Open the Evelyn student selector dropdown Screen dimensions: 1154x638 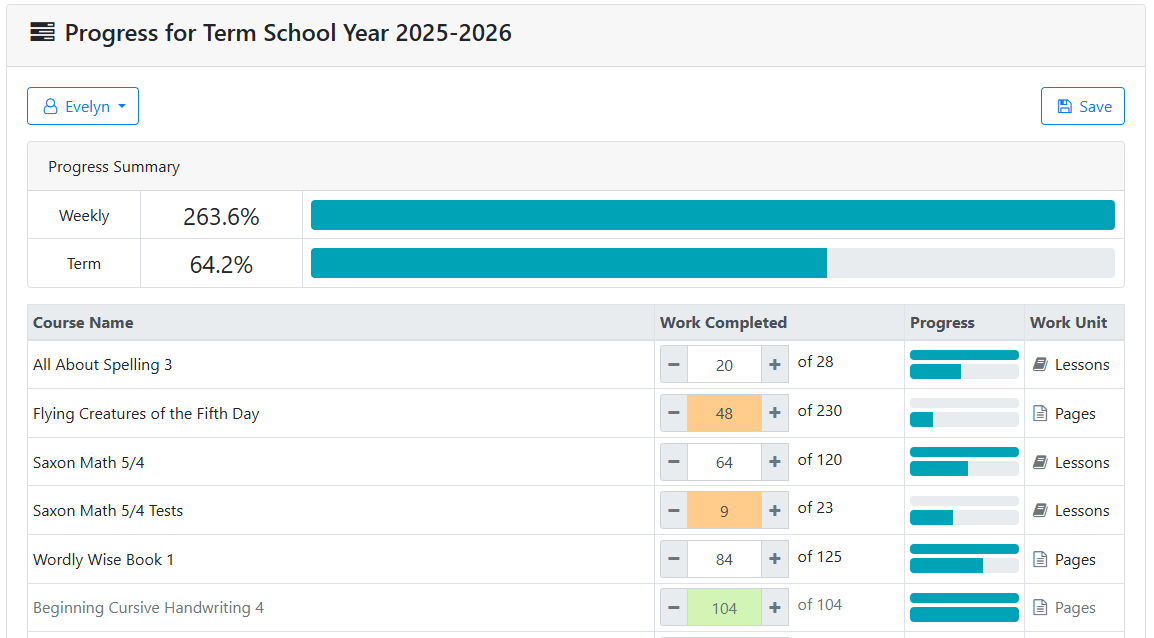83,105
